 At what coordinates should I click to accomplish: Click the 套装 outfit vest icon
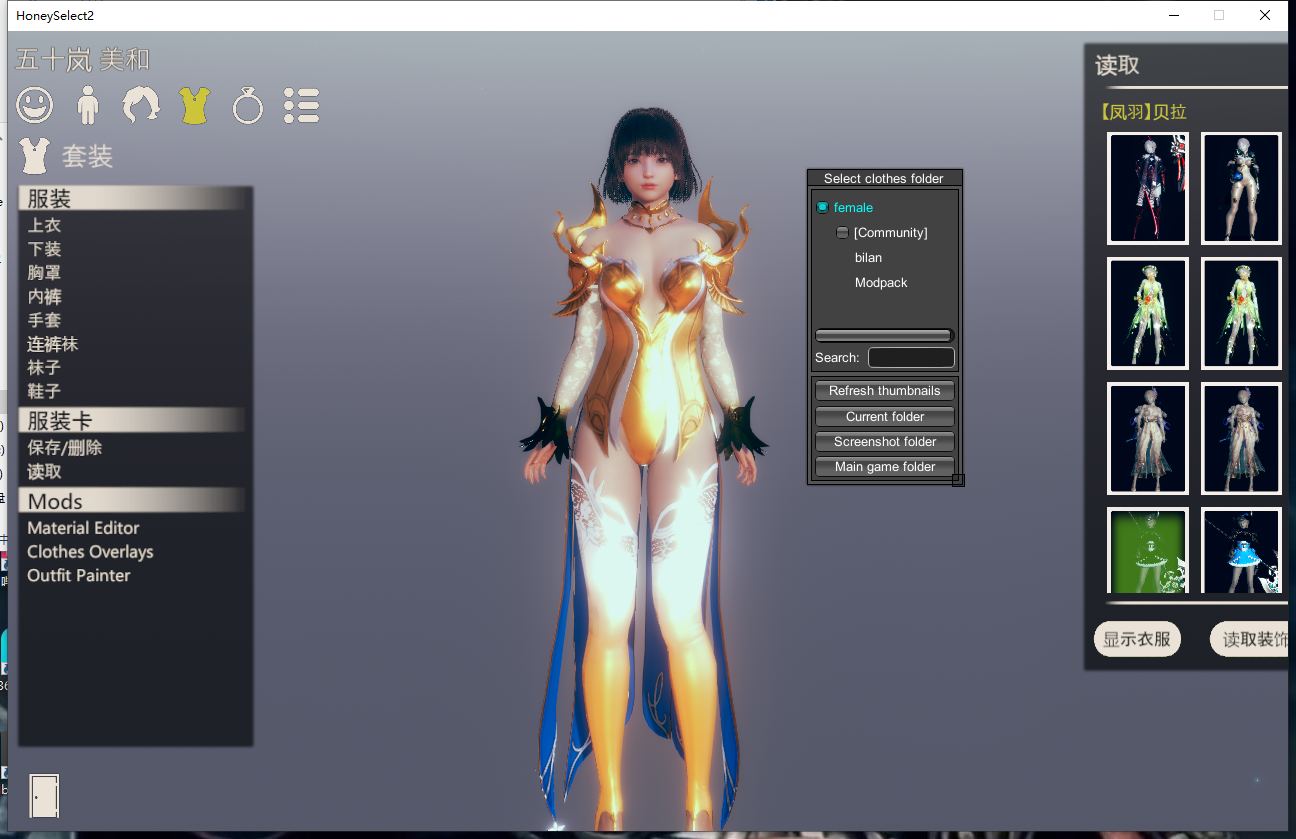point(35,155)
